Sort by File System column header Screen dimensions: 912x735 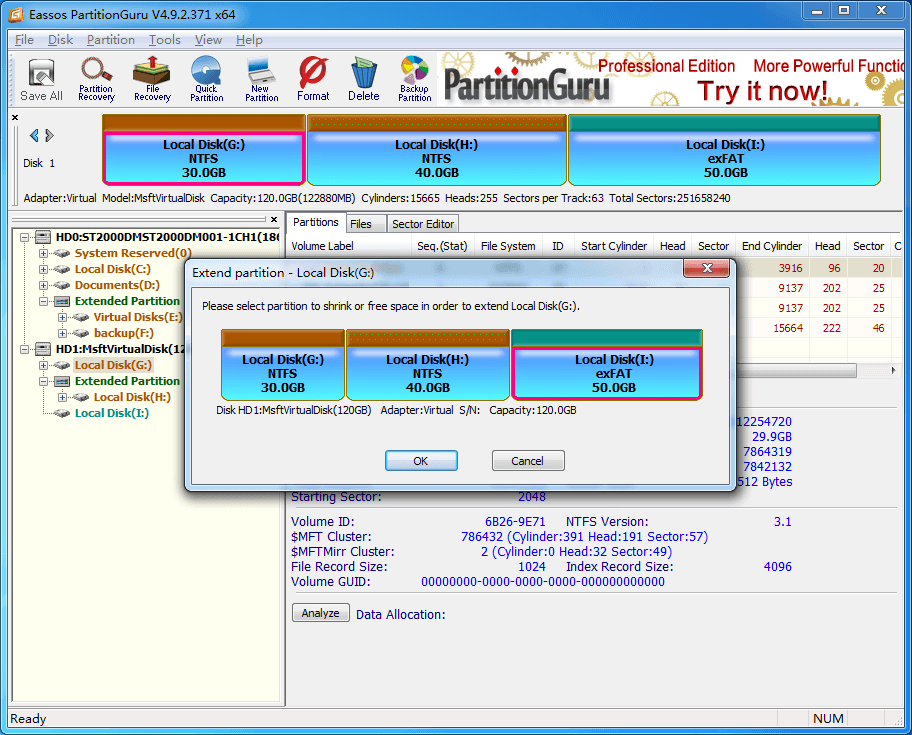point(508,246)
